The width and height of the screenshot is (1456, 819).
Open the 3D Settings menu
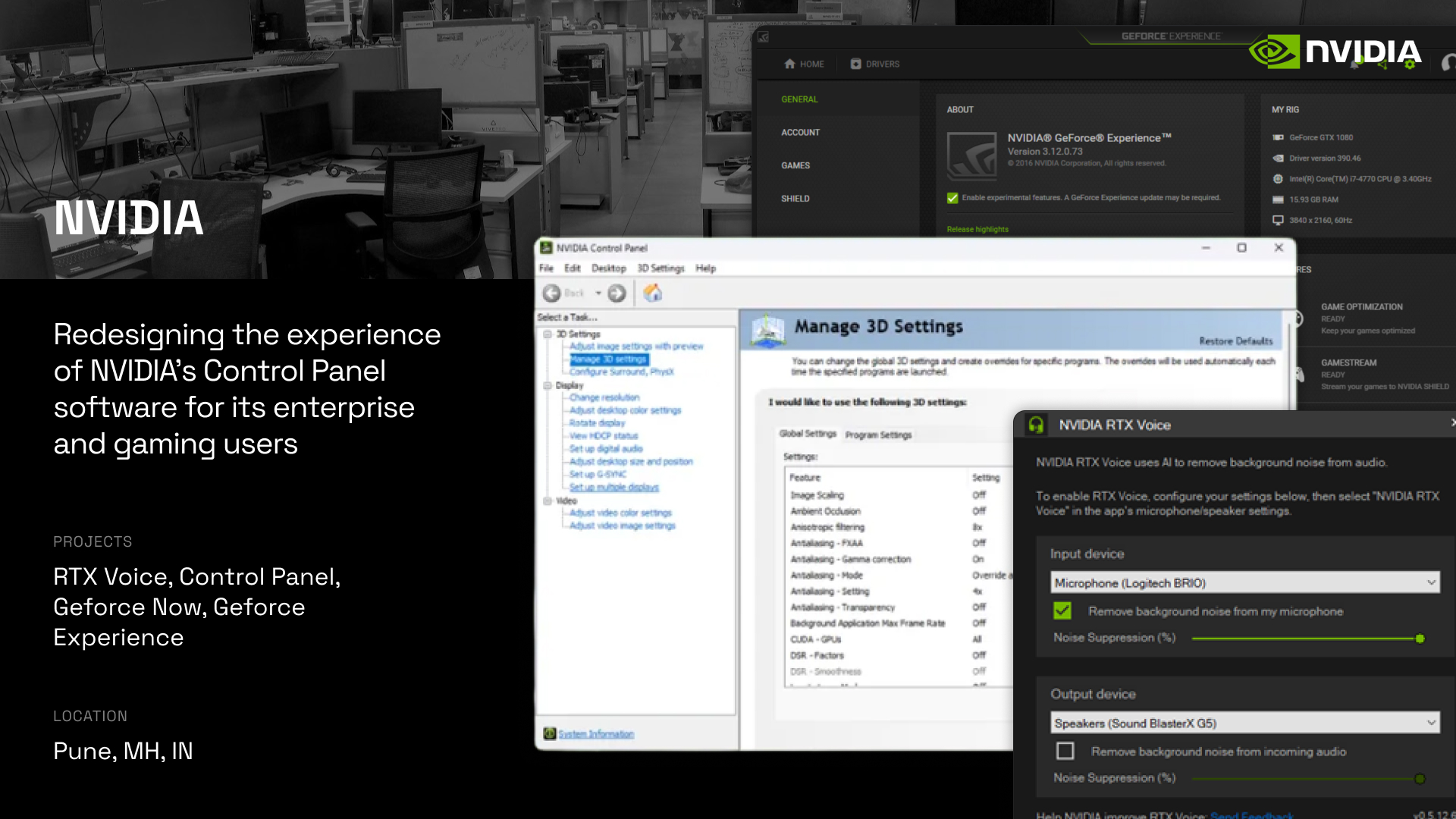(661, 268)
